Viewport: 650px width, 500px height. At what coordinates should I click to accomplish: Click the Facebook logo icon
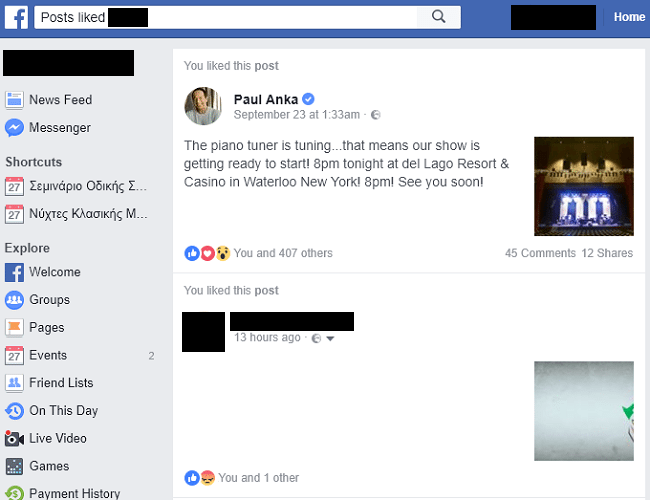(x=16, y=17)
